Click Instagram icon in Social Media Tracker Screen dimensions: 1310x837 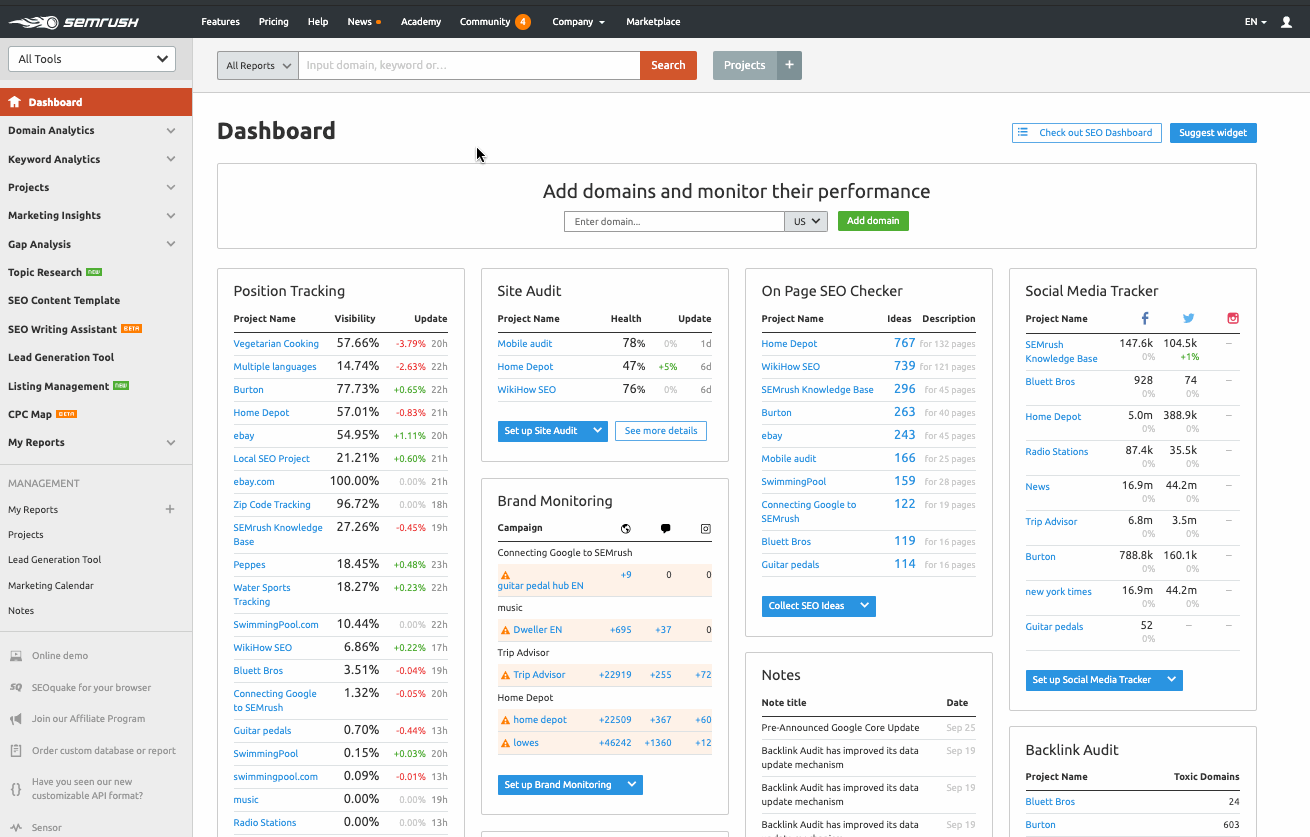(1233, 319)
